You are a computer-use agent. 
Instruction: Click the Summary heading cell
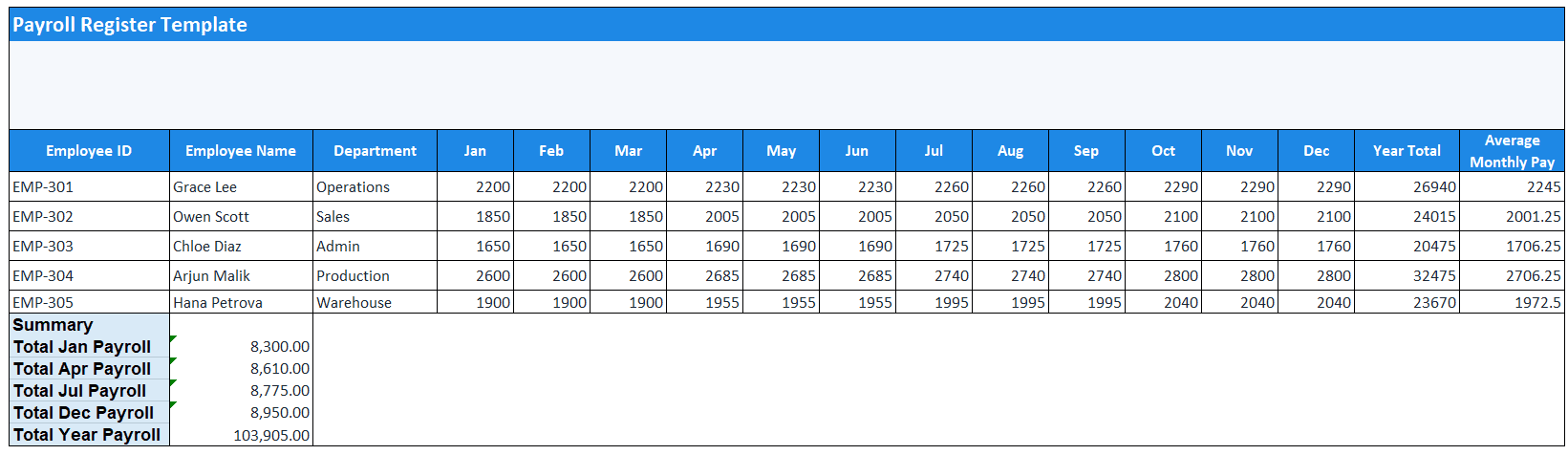click(90, 325)
